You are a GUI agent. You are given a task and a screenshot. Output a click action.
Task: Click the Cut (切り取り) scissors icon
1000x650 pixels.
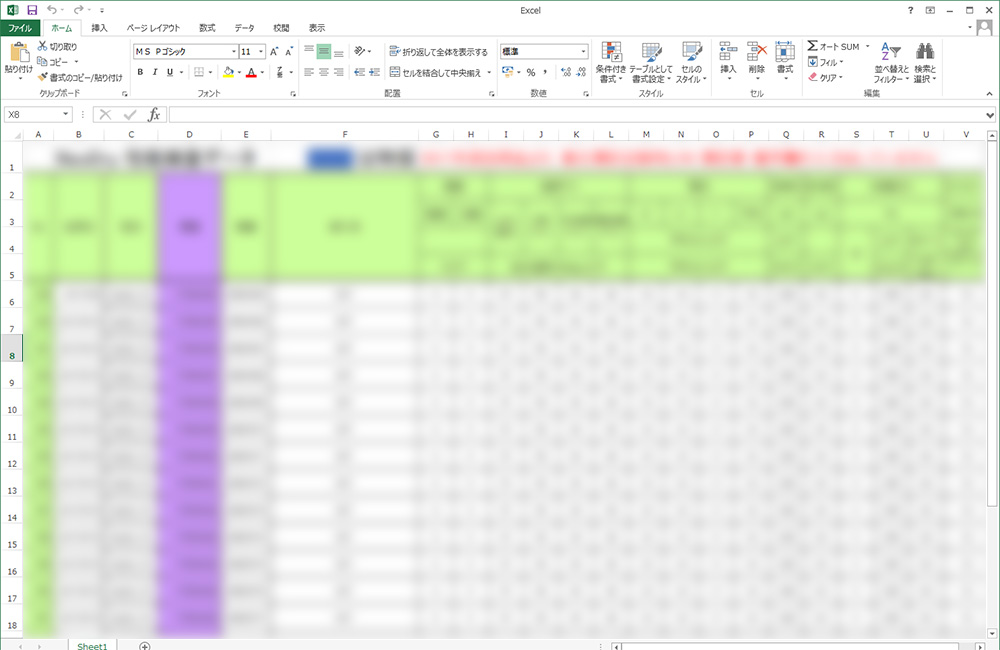[x=43, y=47]
